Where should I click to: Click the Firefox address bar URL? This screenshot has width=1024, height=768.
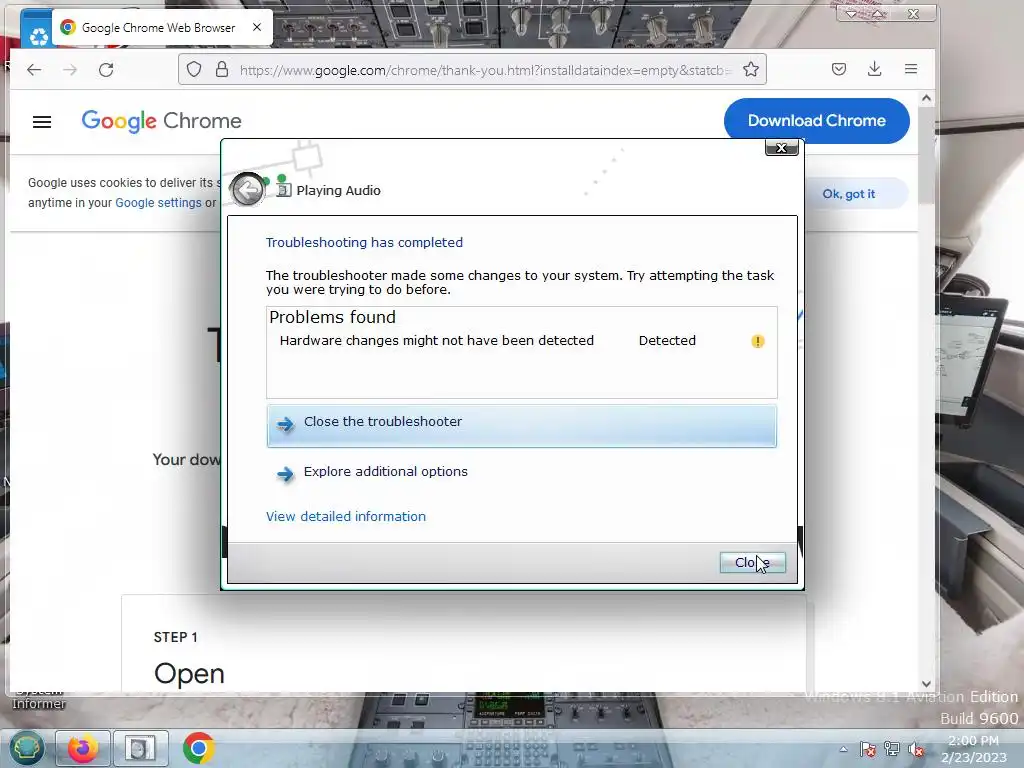[485, 70]
